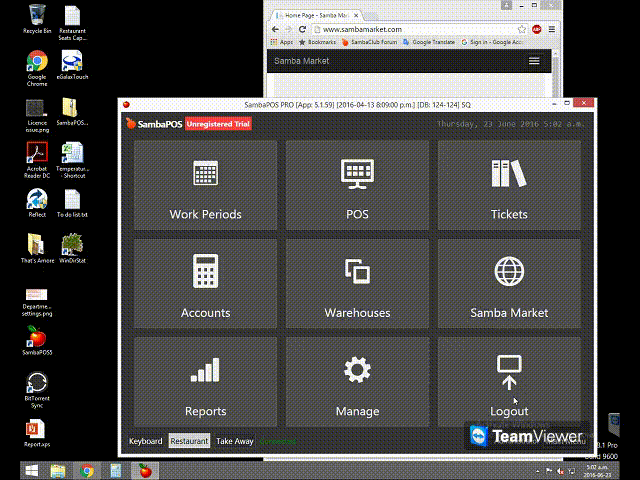The image size is (640, 480).
Task: Open the Warehouses tile
Action: click(x=357, y=284)
